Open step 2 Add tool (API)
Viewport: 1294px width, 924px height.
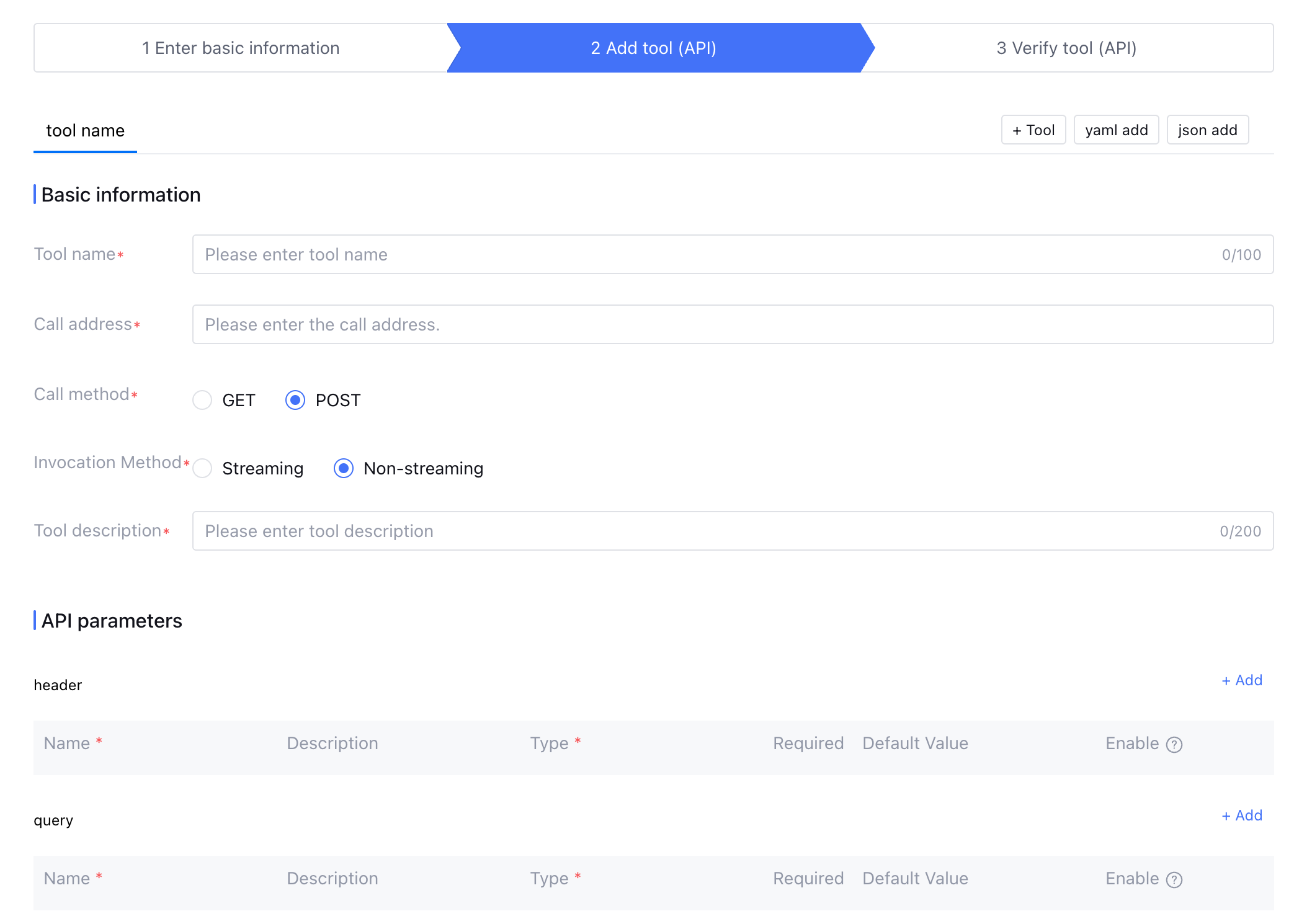653,48
